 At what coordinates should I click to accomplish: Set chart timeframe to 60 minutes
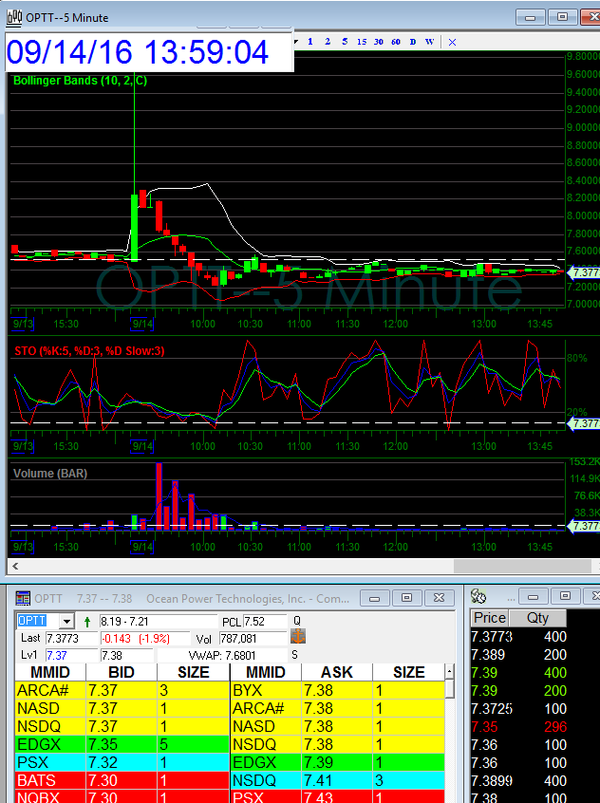(396, 42)
